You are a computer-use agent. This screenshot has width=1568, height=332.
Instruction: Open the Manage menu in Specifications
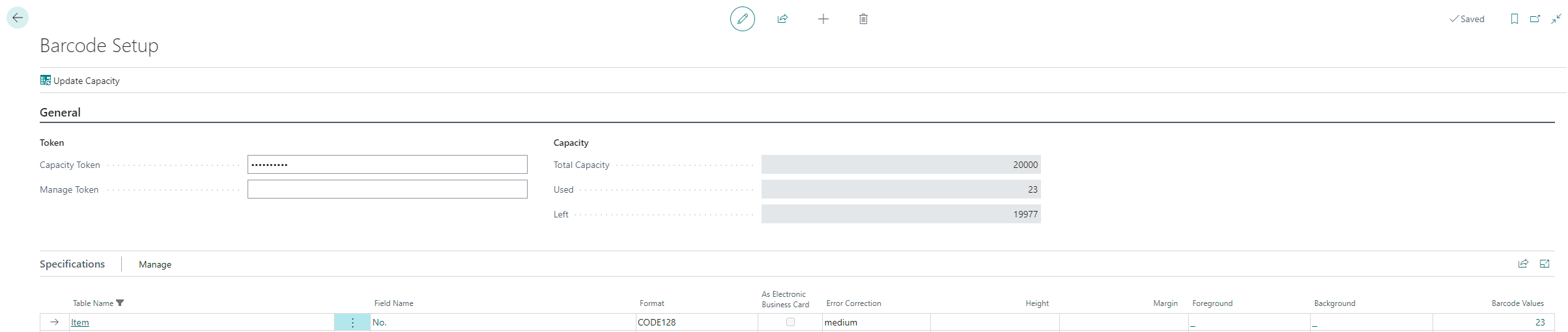click(155, 264)
